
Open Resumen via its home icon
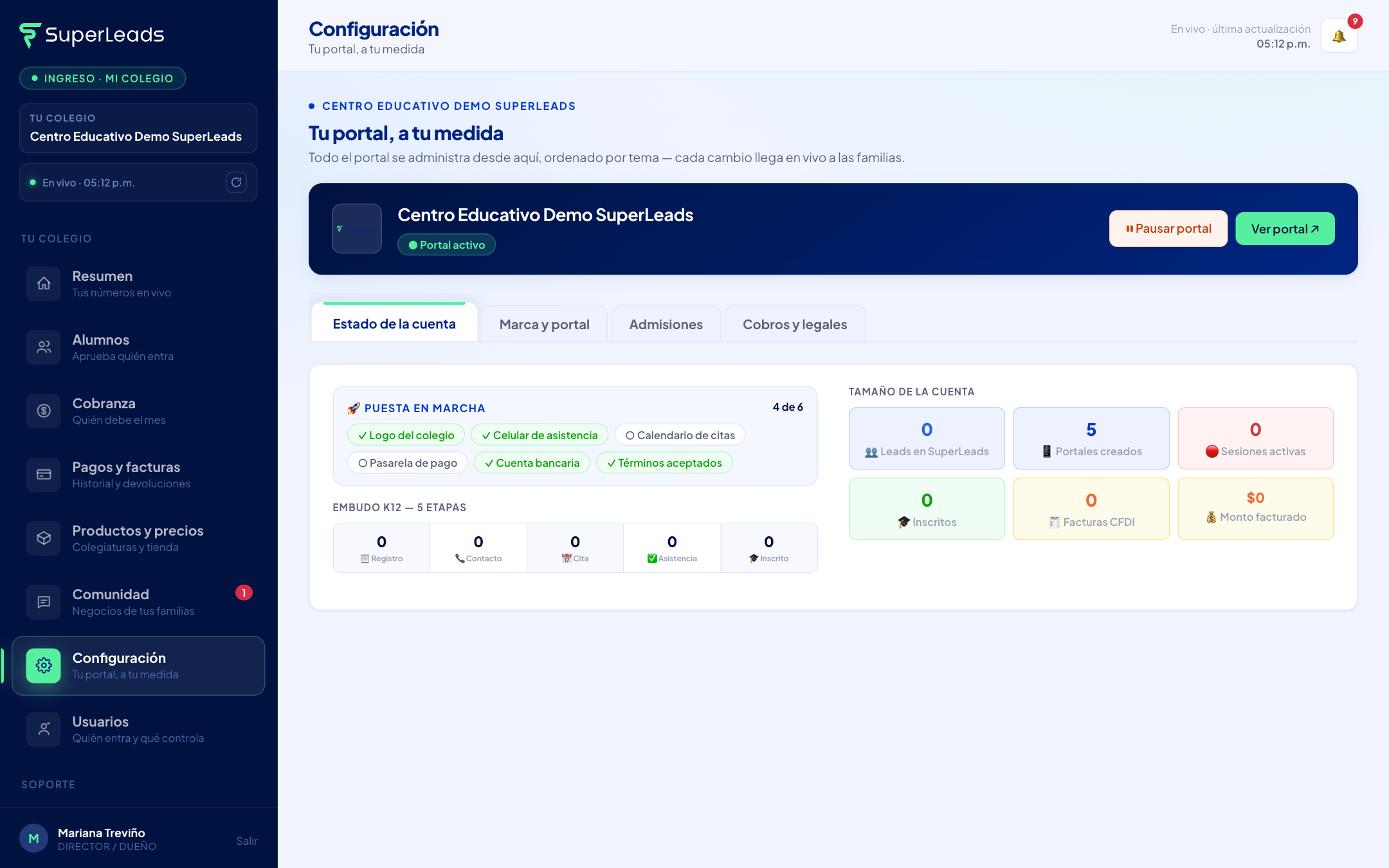[44, 284]
